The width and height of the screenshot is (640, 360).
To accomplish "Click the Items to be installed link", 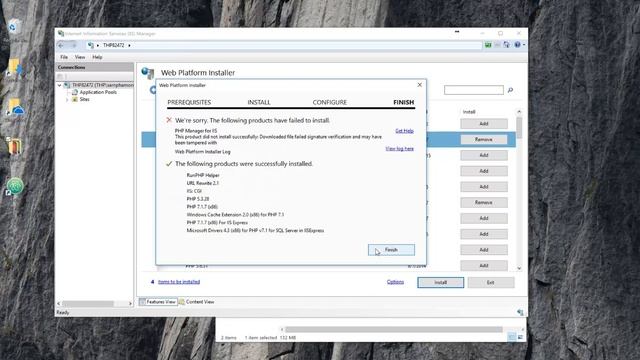I will [x=179, y=282].
